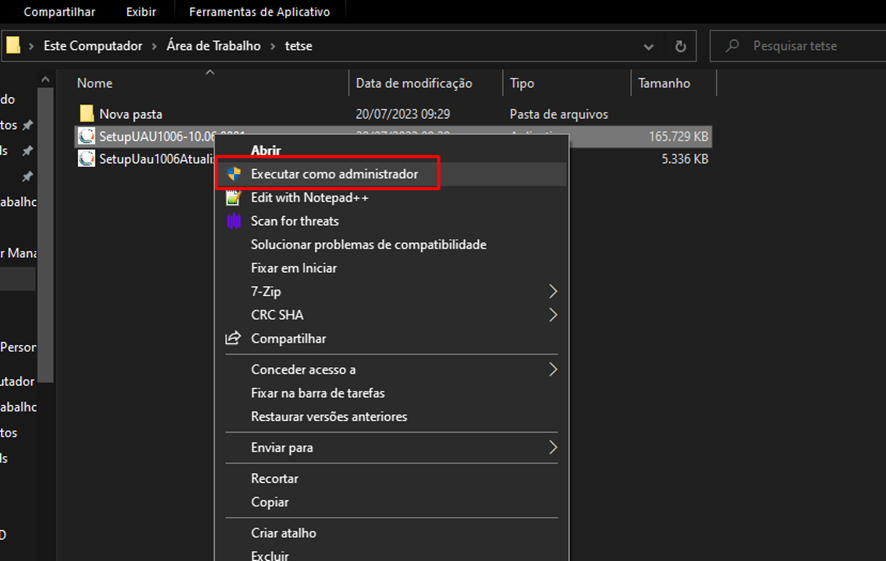Open the Exibir ribbon tab
The height and width of the screenshot is (561, 886).
click(140, 12)
